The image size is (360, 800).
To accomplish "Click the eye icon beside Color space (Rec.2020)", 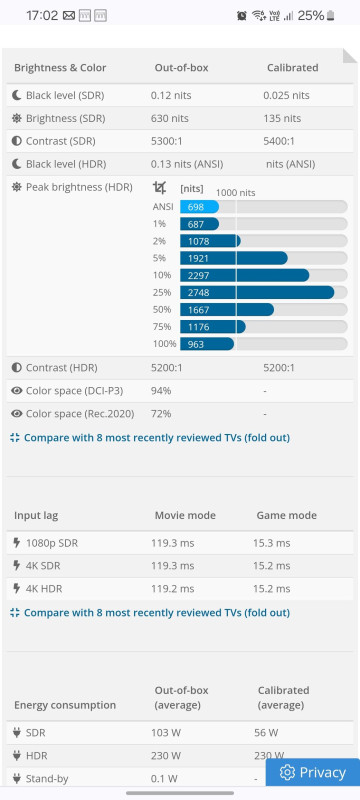I will 17,414.
